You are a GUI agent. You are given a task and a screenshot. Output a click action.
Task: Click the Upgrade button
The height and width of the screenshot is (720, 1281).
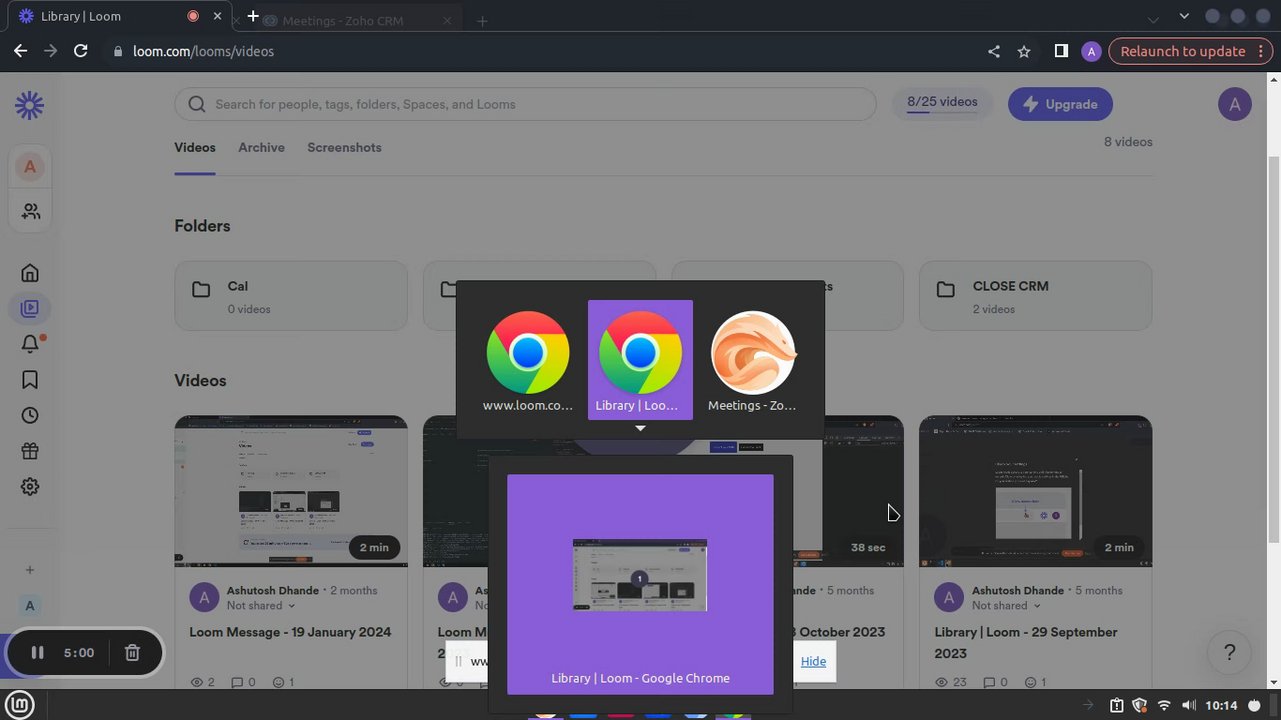click(1060, 104)
